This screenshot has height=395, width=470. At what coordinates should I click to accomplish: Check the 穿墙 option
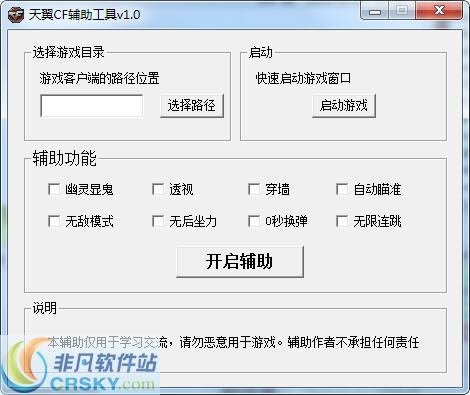point(254,189)
